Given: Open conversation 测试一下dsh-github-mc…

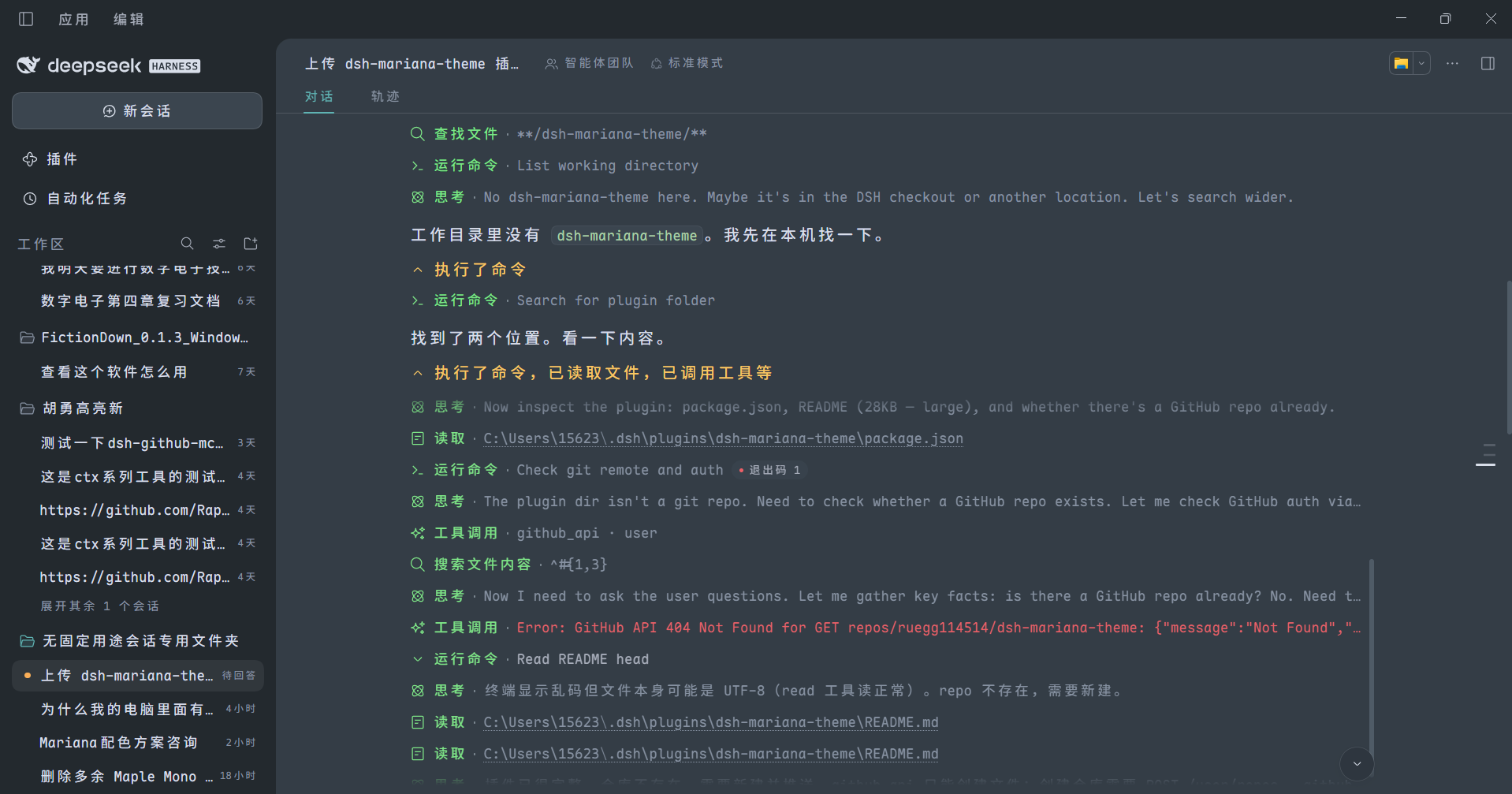Looking at the screenshot, I should (x=137, y=443).
